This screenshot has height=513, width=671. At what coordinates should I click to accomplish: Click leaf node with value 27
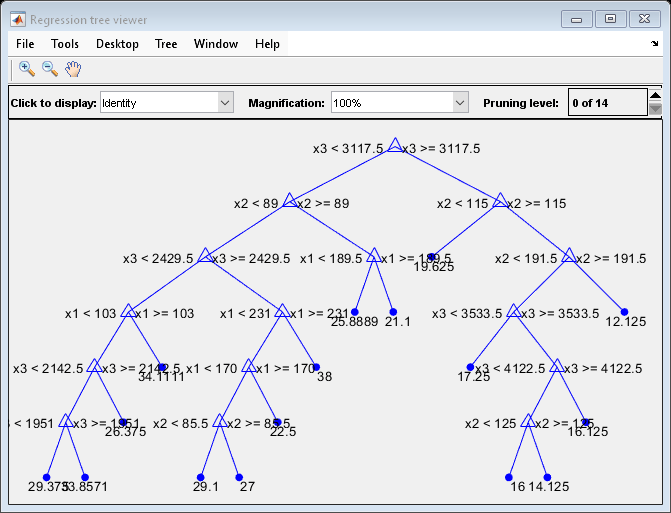(239, 477)
